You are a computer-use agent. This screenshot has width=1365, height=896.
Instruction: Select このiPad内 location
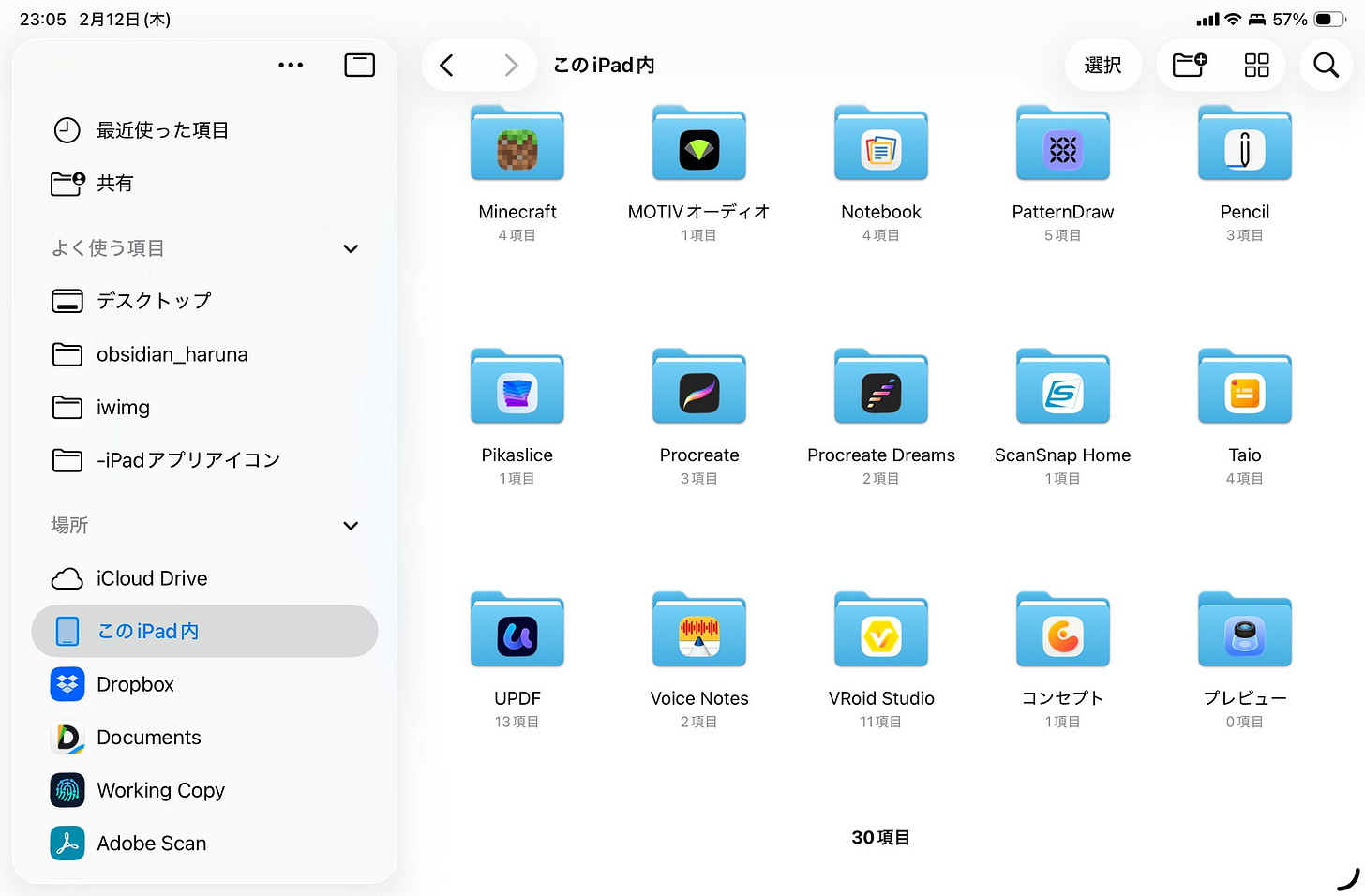(x=145, y=631)
